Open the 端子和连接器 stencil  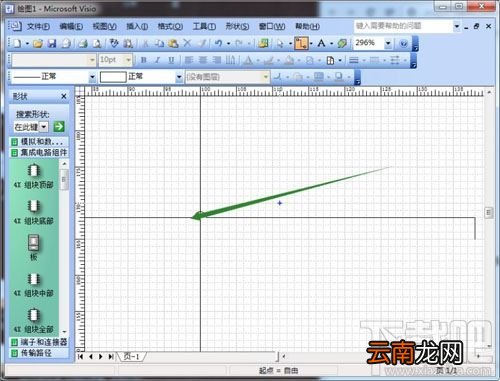(x=39, y=342)
